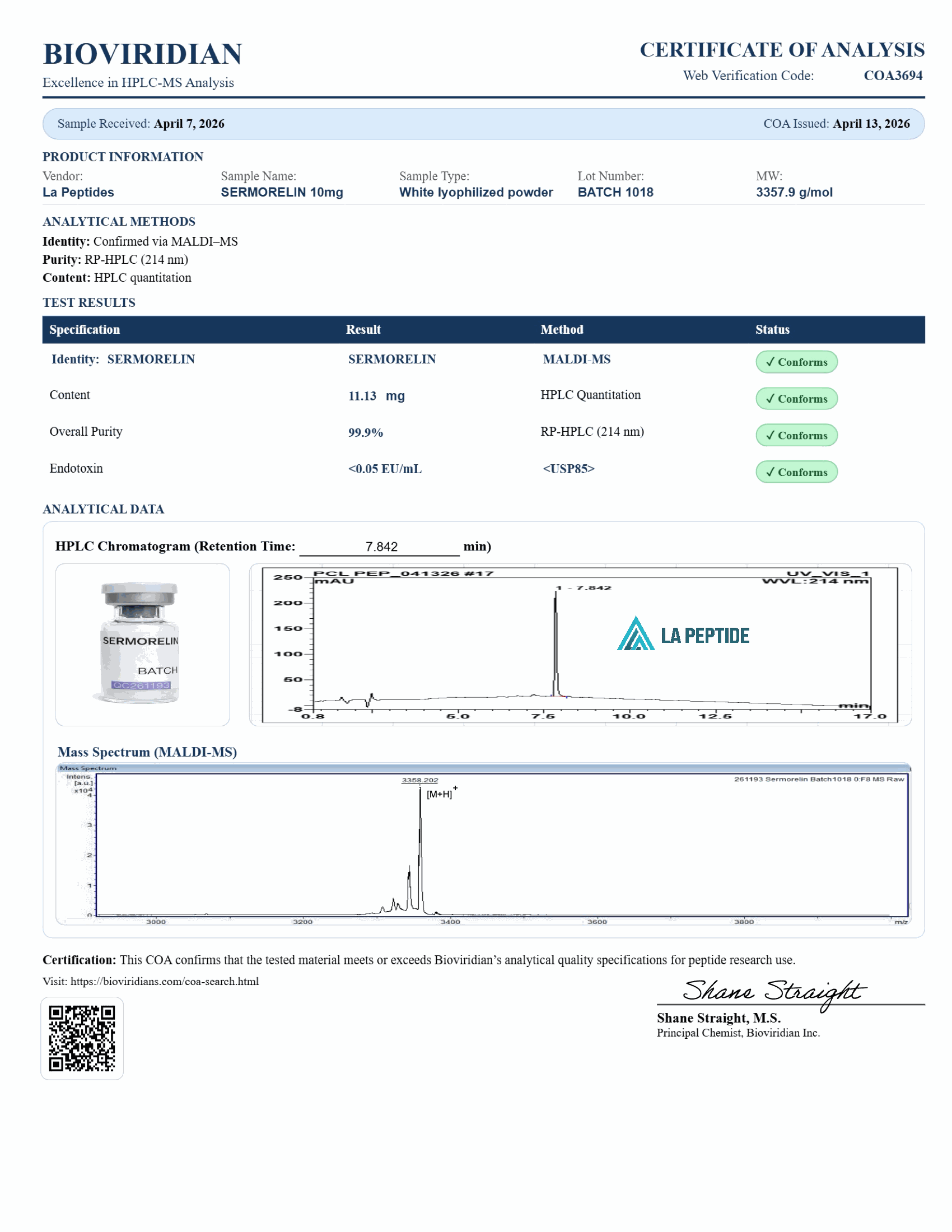Click the SERMORELIN result cell

click(x=392, y=360)
